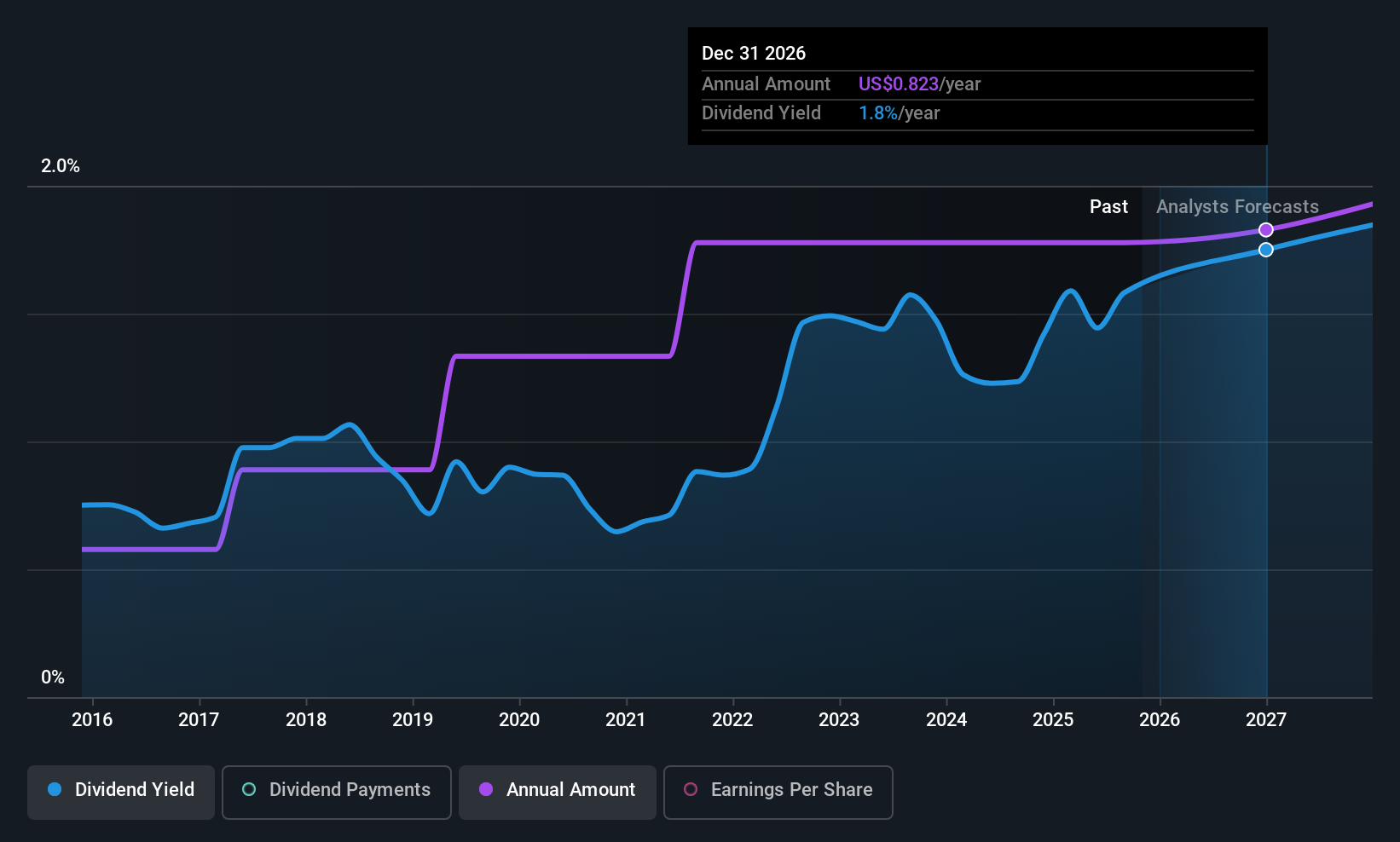Click the Past section label
Image resolution: width=1400 pixels, height=842 pixels.
pos(1108,207)
